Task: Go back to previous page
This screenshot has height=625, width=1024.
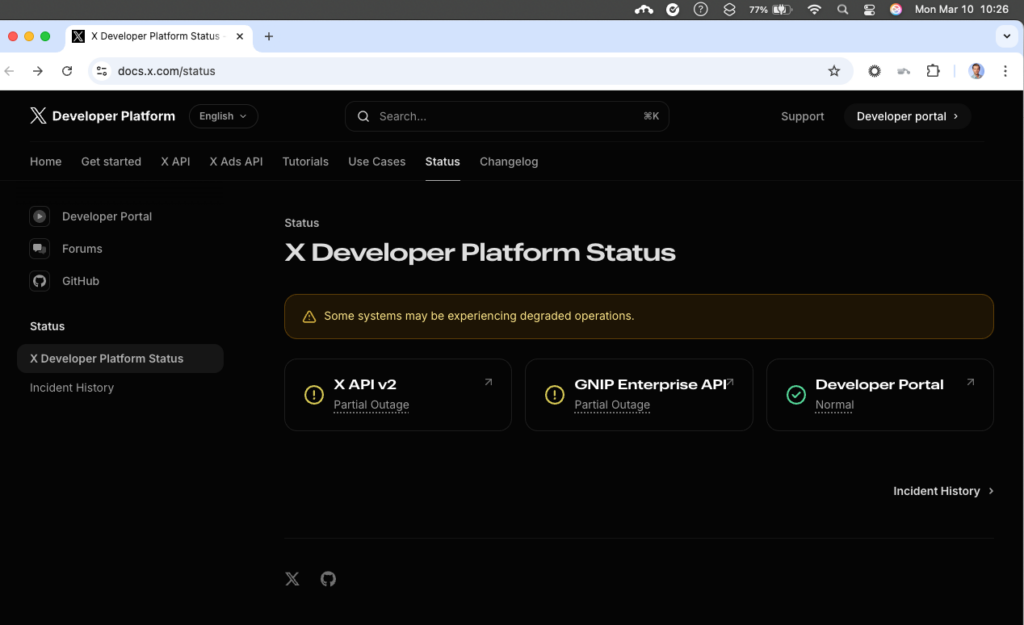Action: tap(9, 71)
